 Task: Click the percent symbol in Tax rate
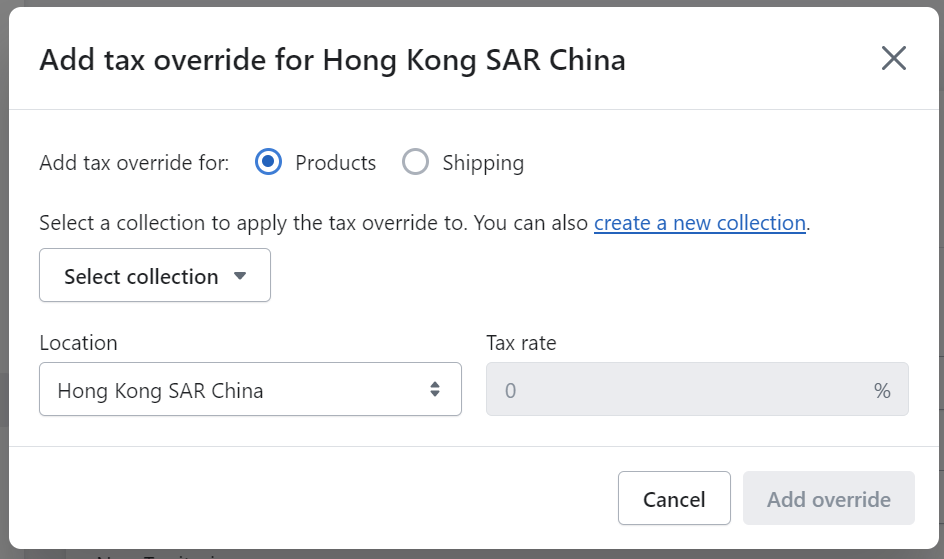(x=882, y=391)
